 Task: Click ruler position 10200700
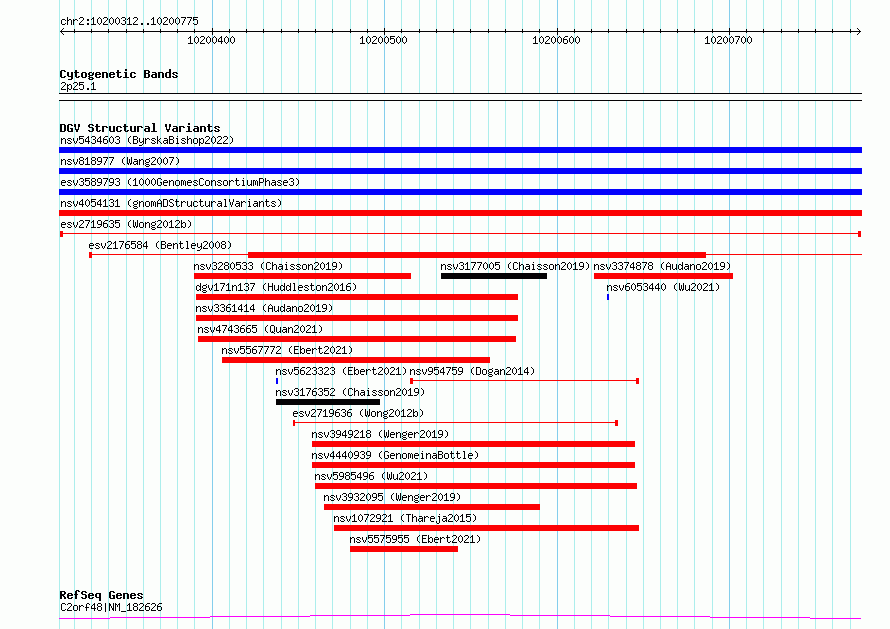coord(728,40)
